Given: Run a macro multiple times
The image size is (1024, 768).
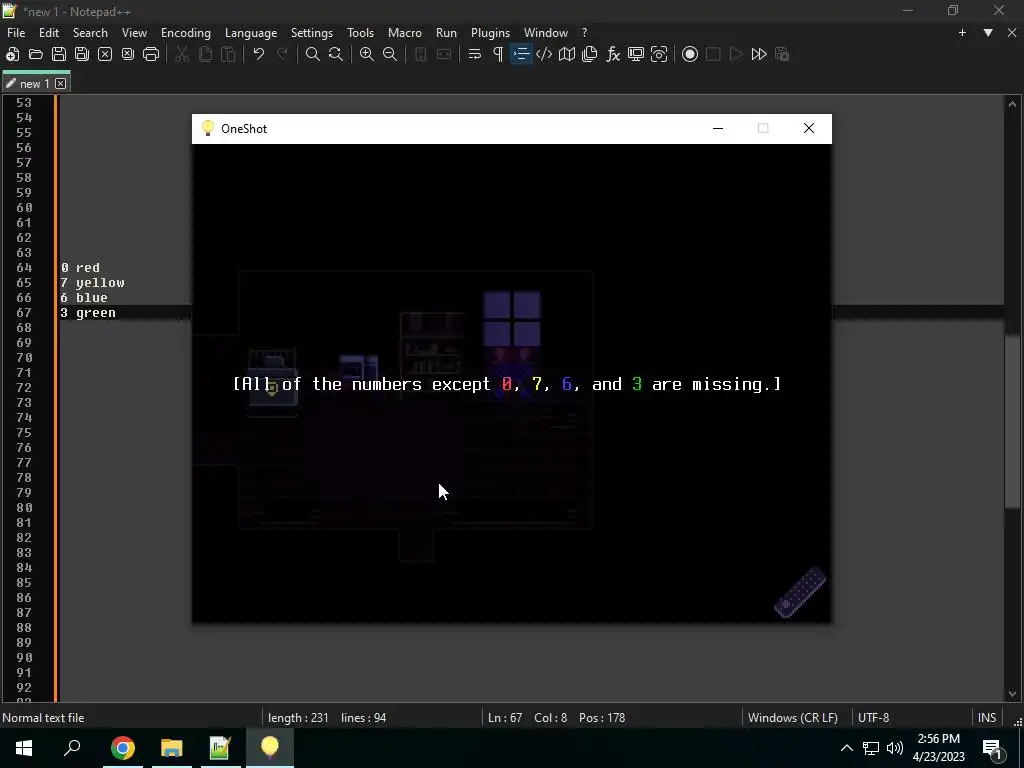Looking at the screenshot, I should point(759,54).
